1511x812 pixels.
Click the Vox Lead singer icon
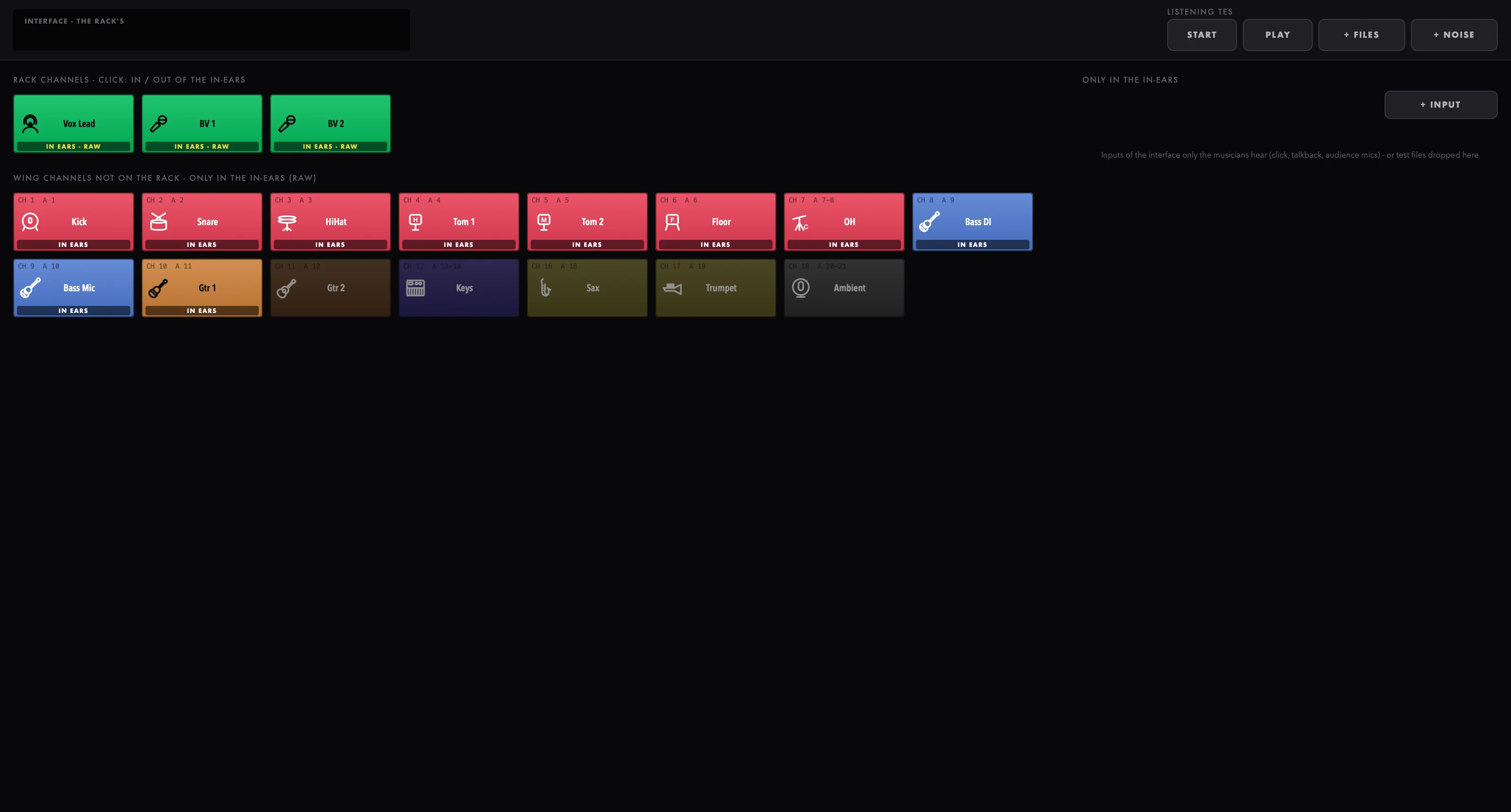(x=30, y=124)
